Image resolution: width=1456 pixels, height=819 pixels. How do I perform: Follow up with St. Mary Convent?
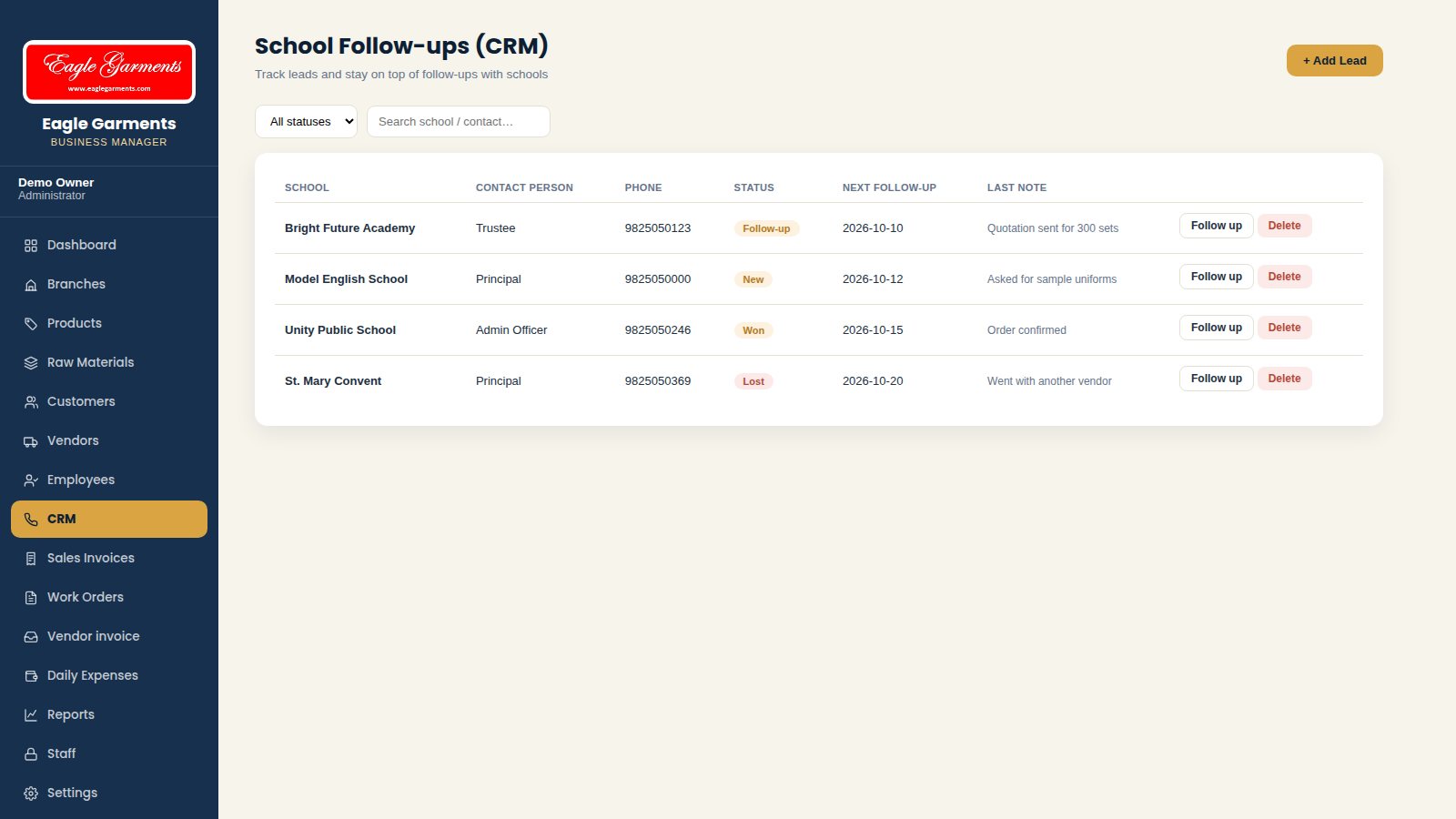(1216, 379)
